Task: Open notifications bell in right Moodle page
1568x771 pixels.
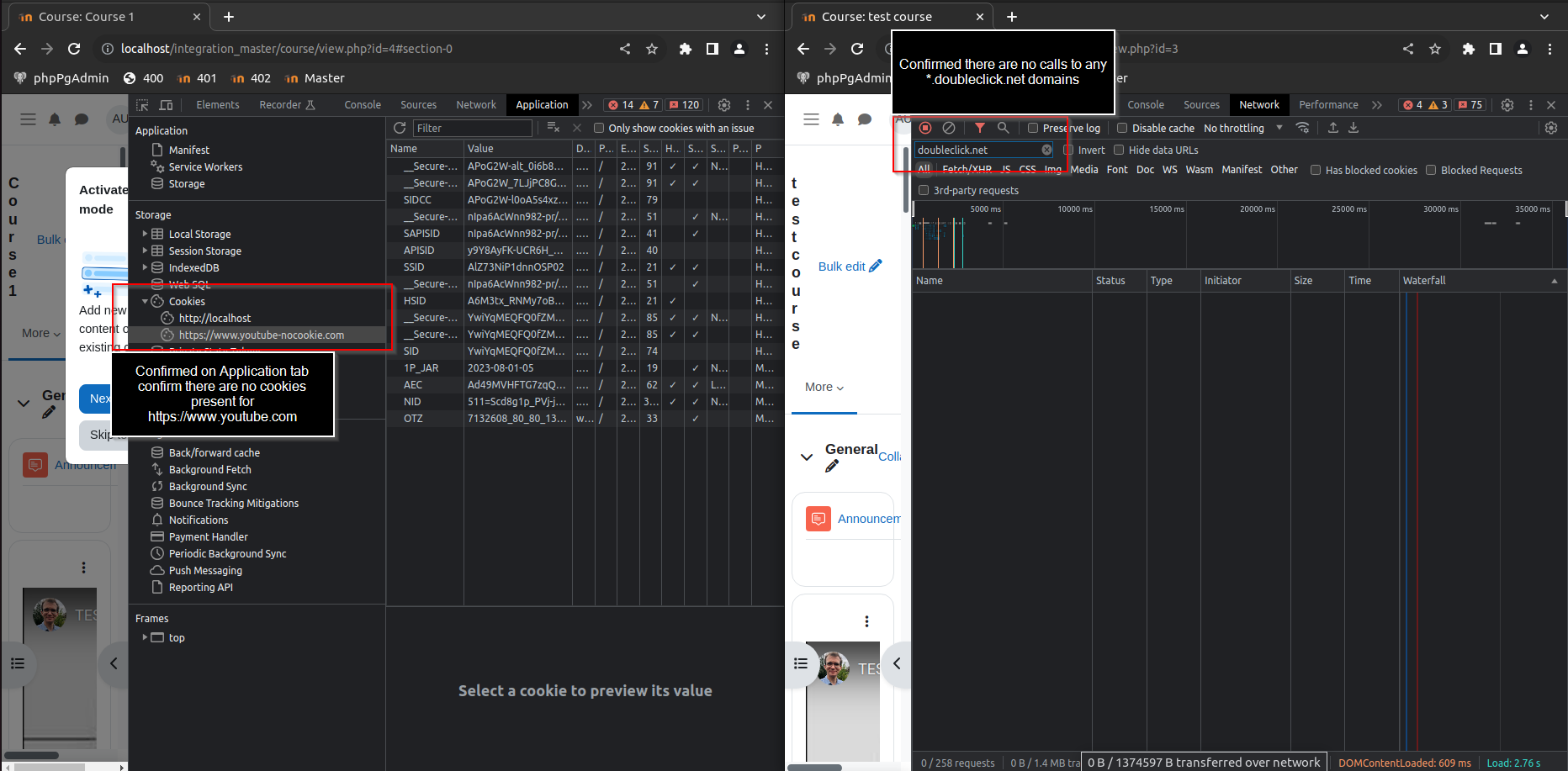Action: (x=838, y=119)
